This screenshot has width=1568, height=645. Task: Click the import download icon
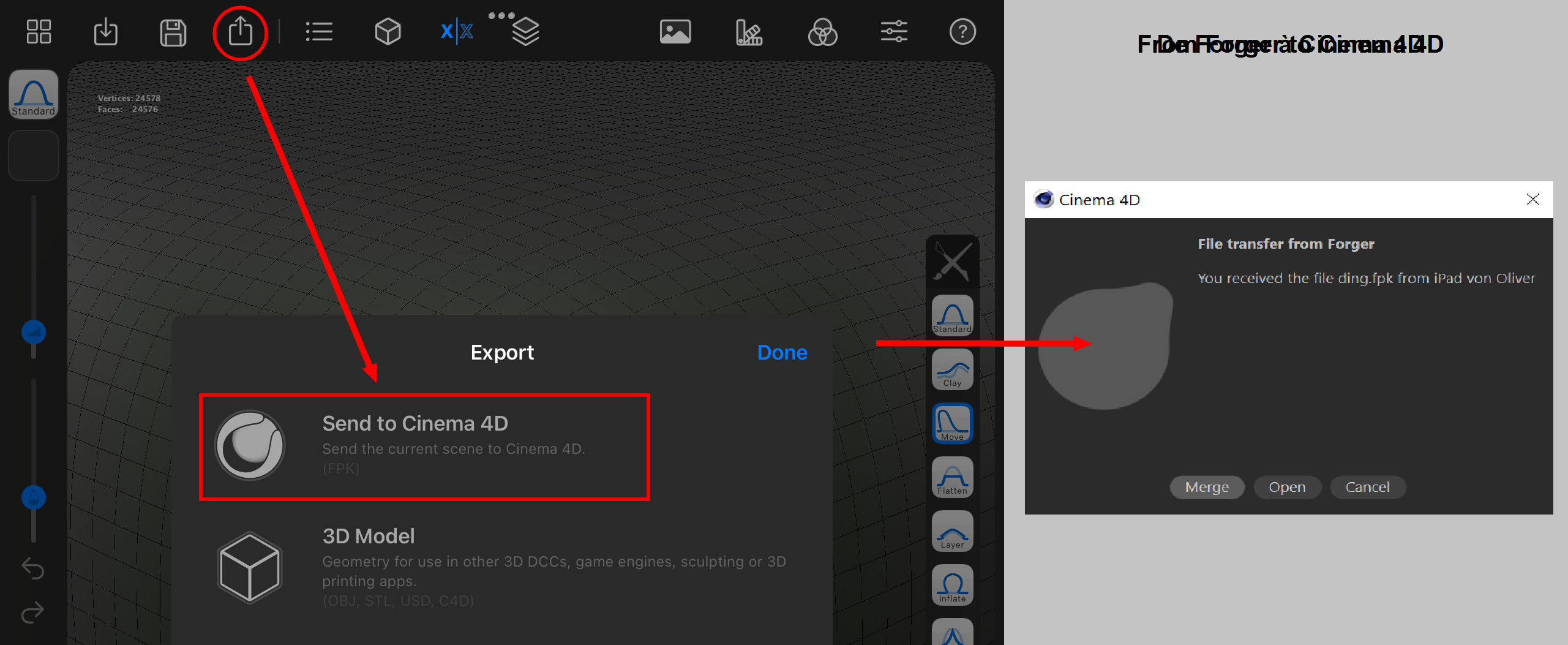click(106, 32)
